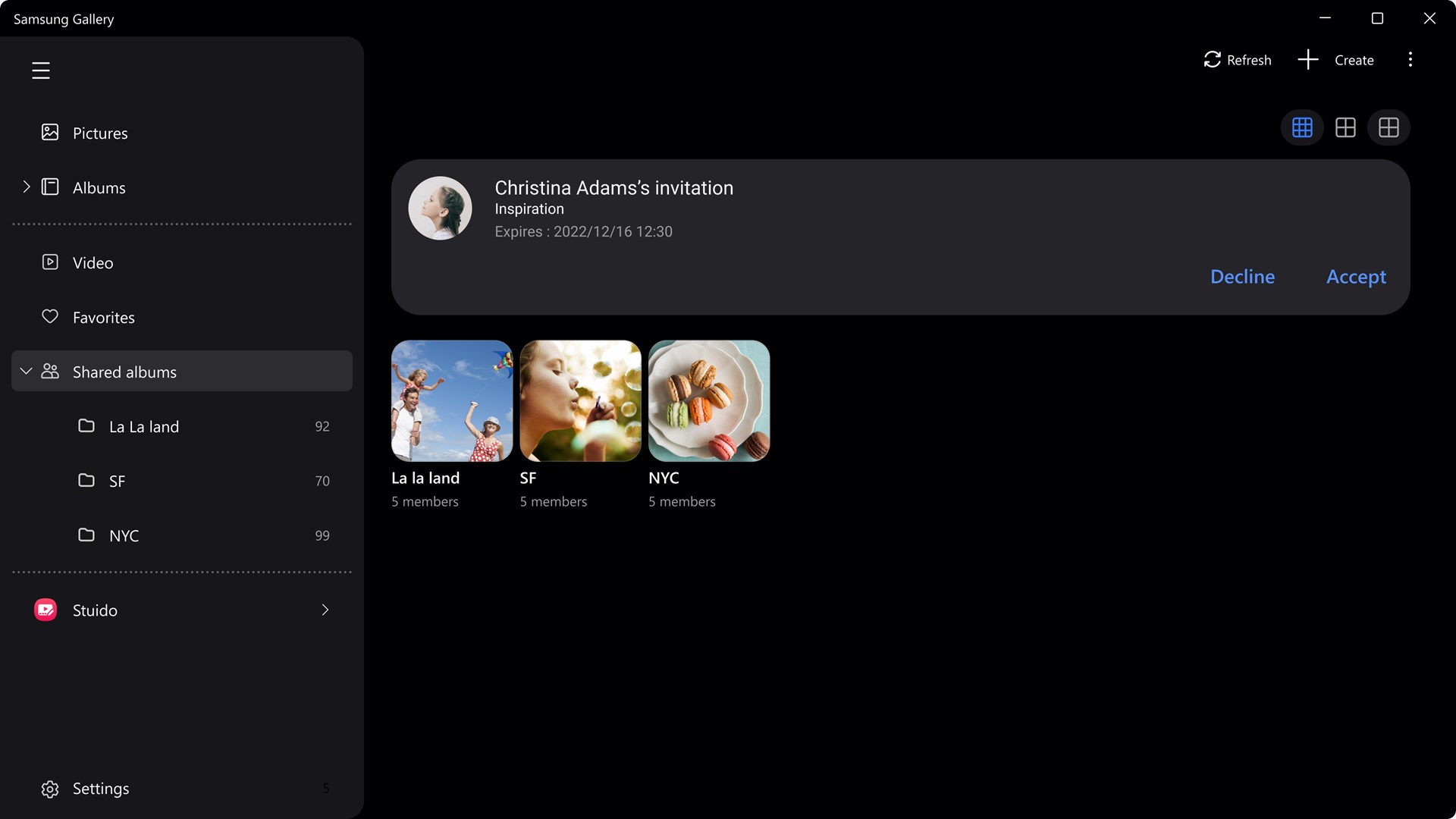The image size is (1456, 819).
Task: Click the Stuido label in sidebar
Action: pos(95,610)
